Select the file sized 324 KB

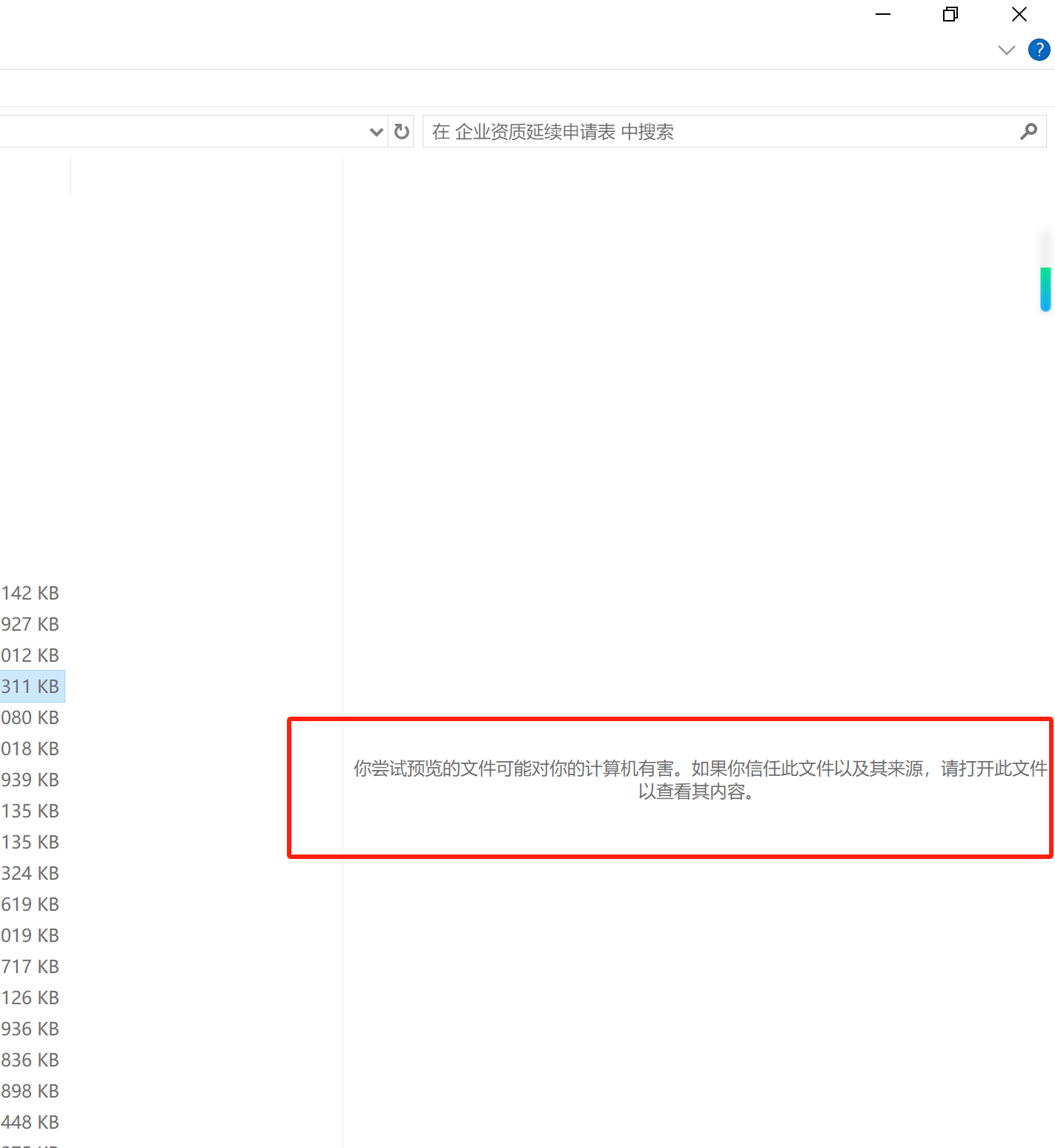point(30,873)
